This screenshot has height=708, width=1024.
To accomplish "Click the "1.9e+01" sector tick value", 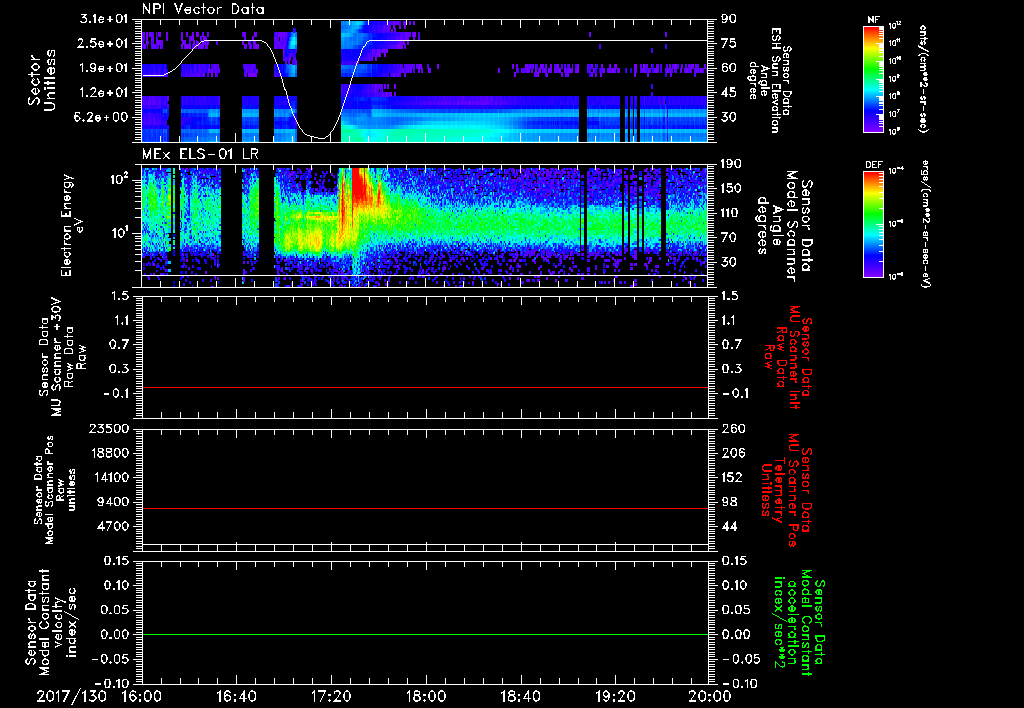I will 103,68.
